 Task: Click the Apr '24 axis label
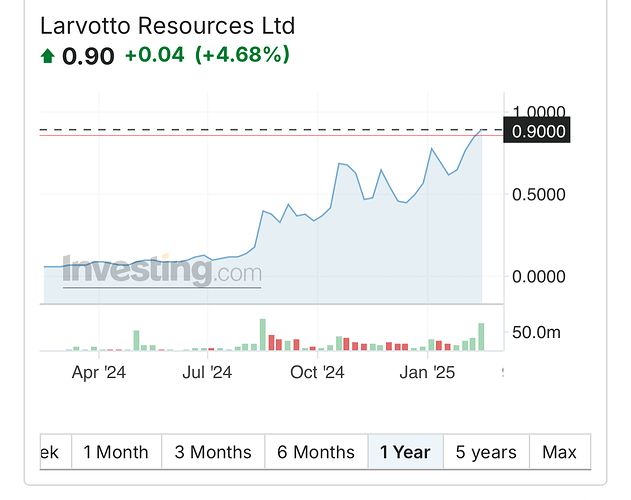pos(99,372)
